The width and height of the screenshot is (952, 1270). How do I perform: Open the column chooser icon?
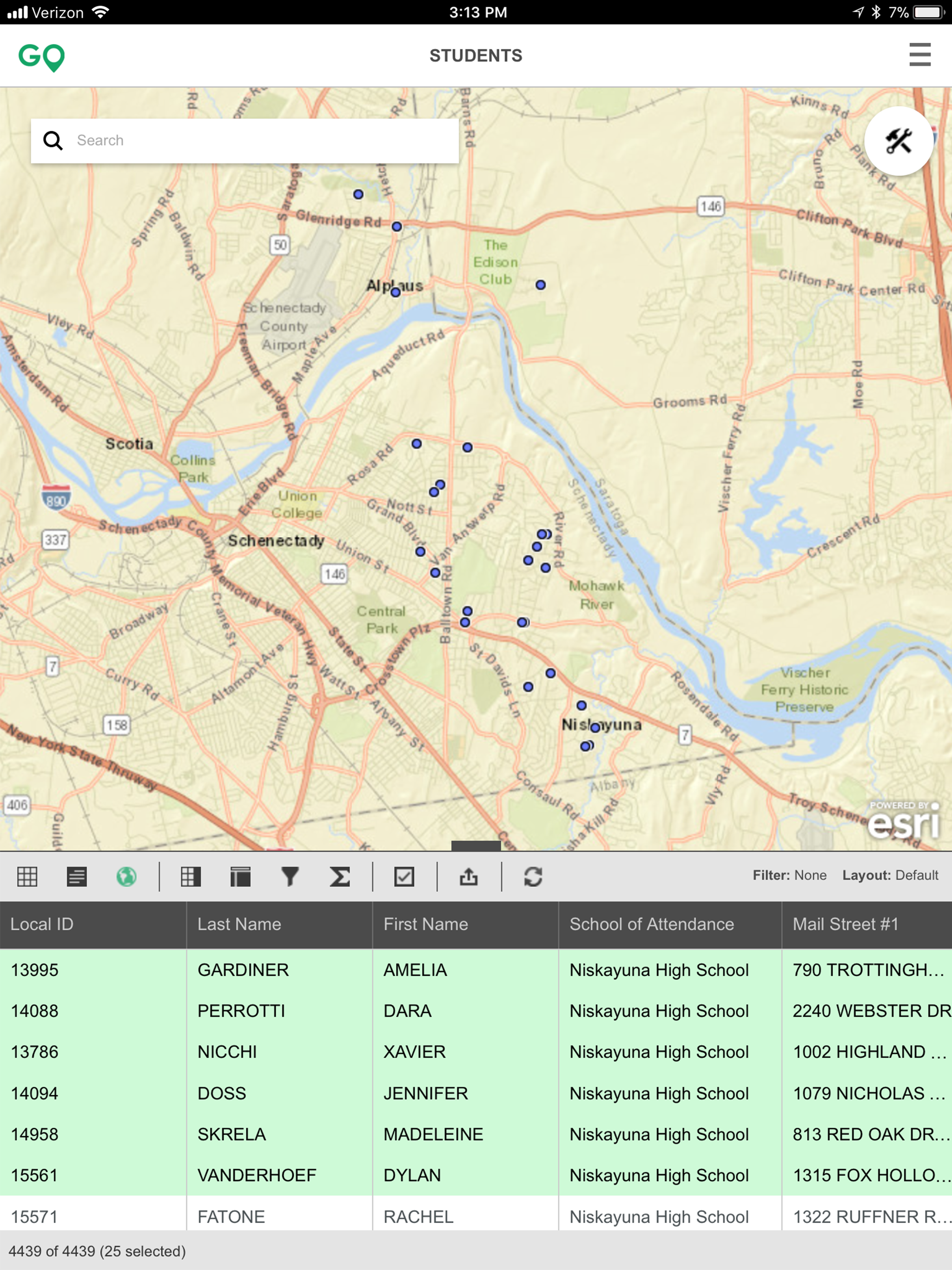pyautogui.click(x=191, y=876)
